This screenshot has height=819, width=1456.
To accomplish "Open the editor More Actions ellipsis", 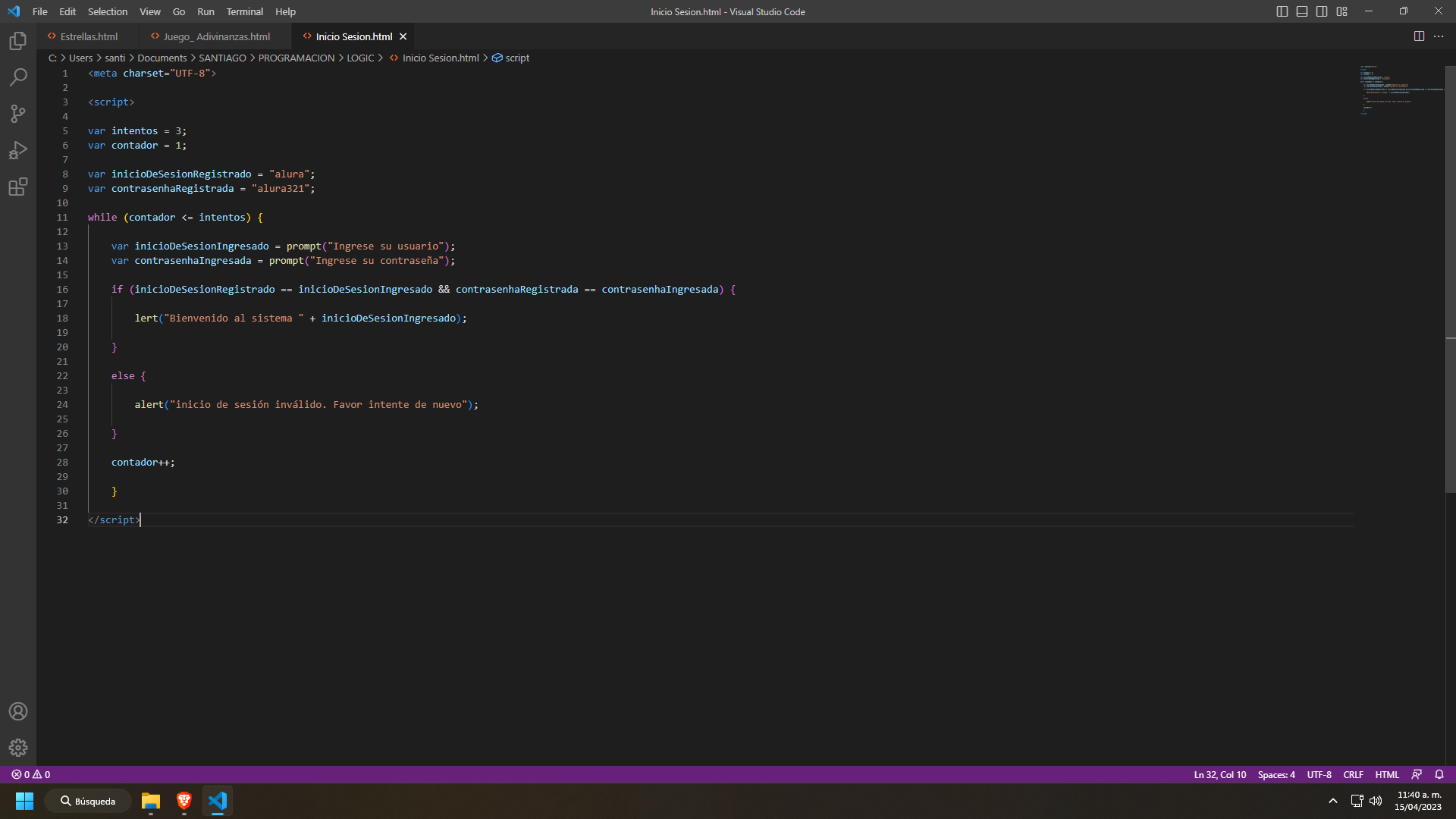I will 1439,36.
